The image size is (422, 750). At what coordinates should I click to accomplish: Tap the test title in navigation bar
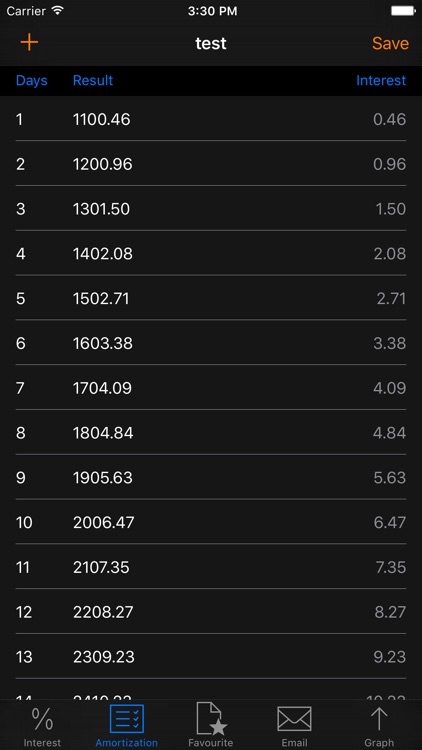[211, 44]
